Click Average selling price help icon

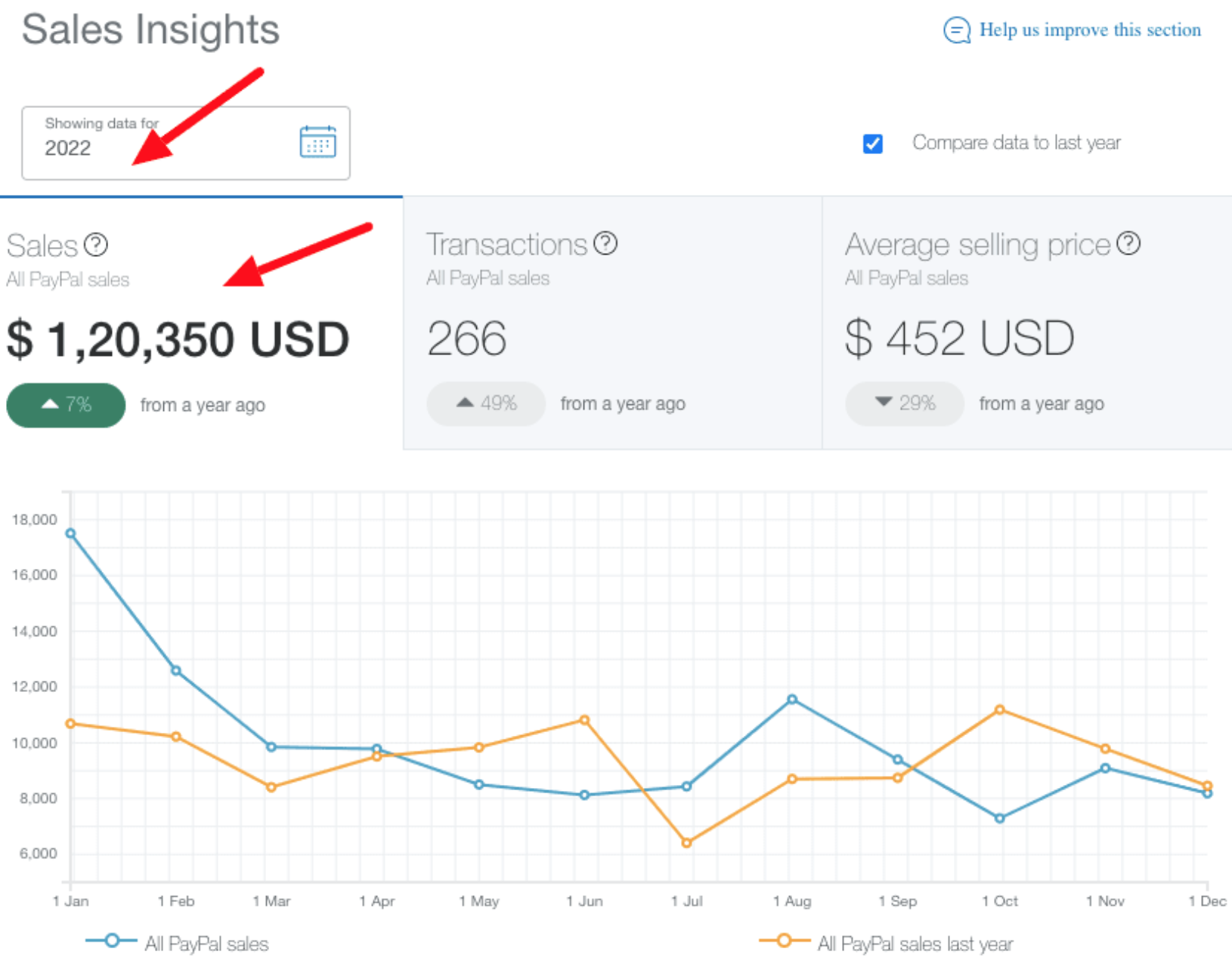pos(1128,243)
